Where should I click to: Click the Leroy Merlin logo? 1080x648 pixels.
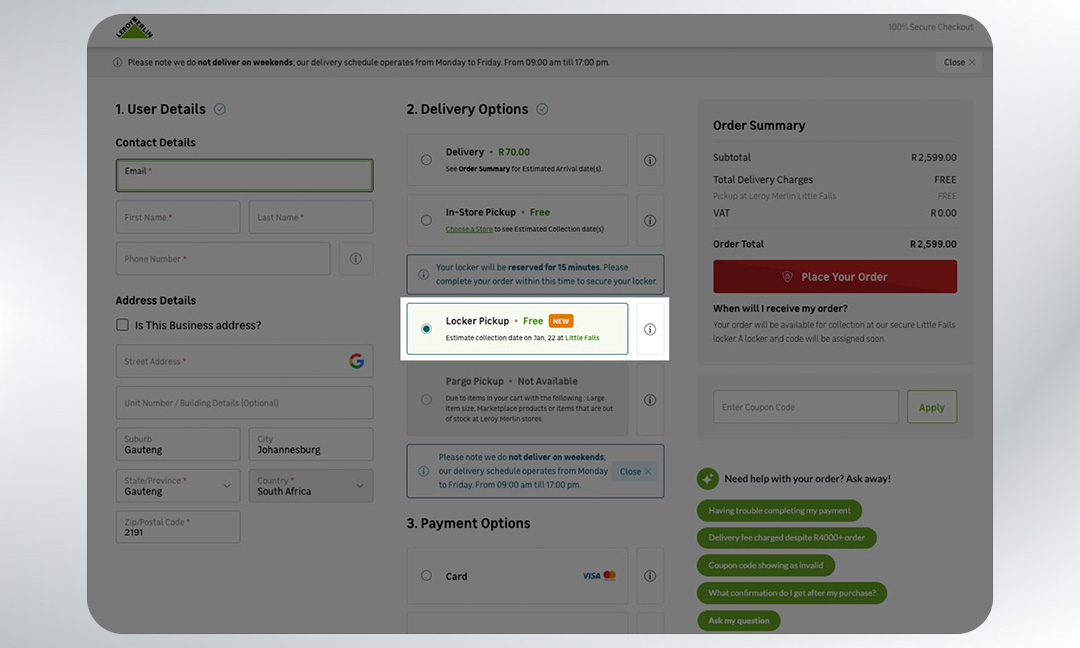coord(134,29)
